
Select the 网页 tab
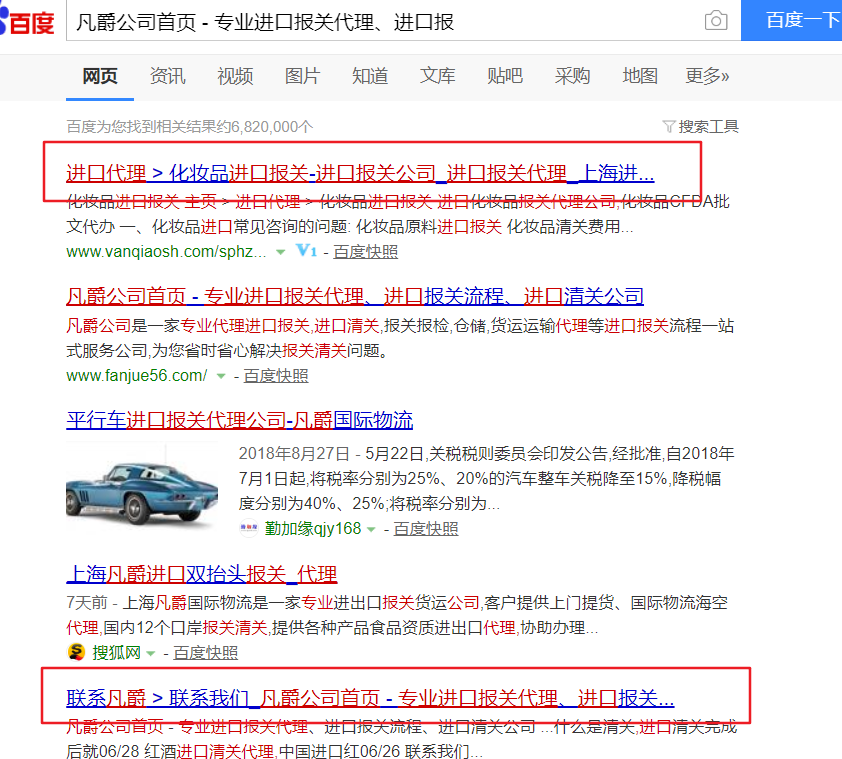100,76
